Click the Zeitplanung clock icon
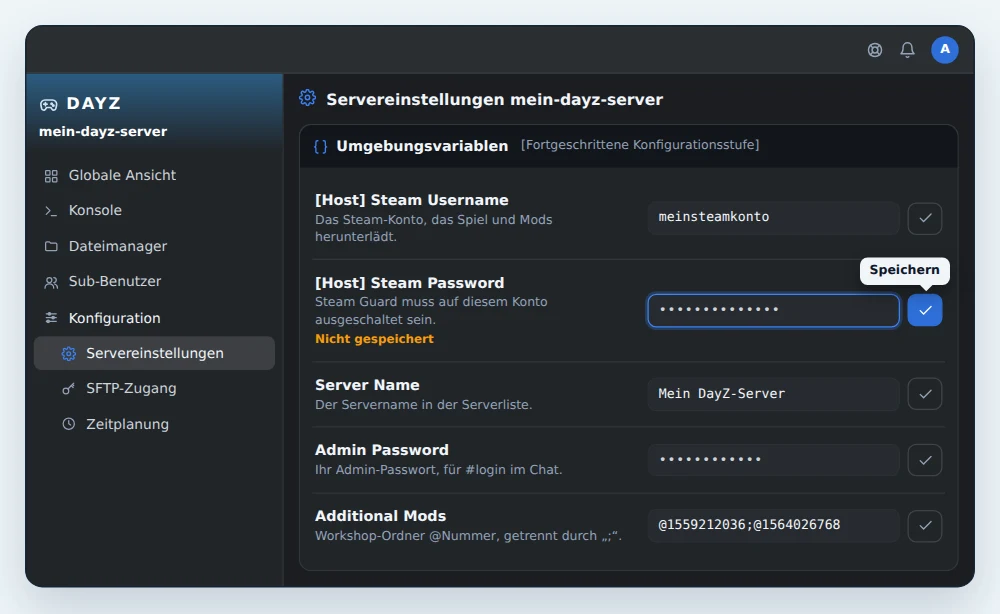1000x614 pixels. [x=68, y=424]
